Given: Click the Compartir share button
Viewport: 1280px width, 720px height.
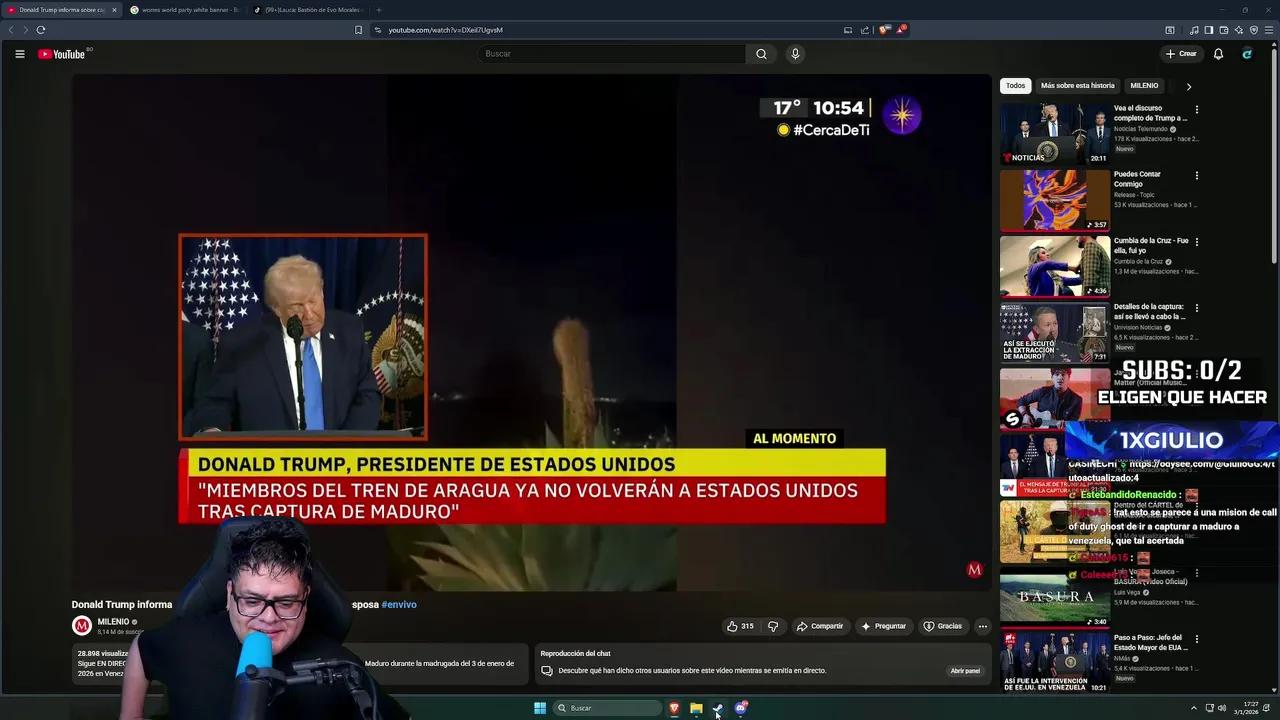Looking at the screenshot, I should click(x=819, y=626).
